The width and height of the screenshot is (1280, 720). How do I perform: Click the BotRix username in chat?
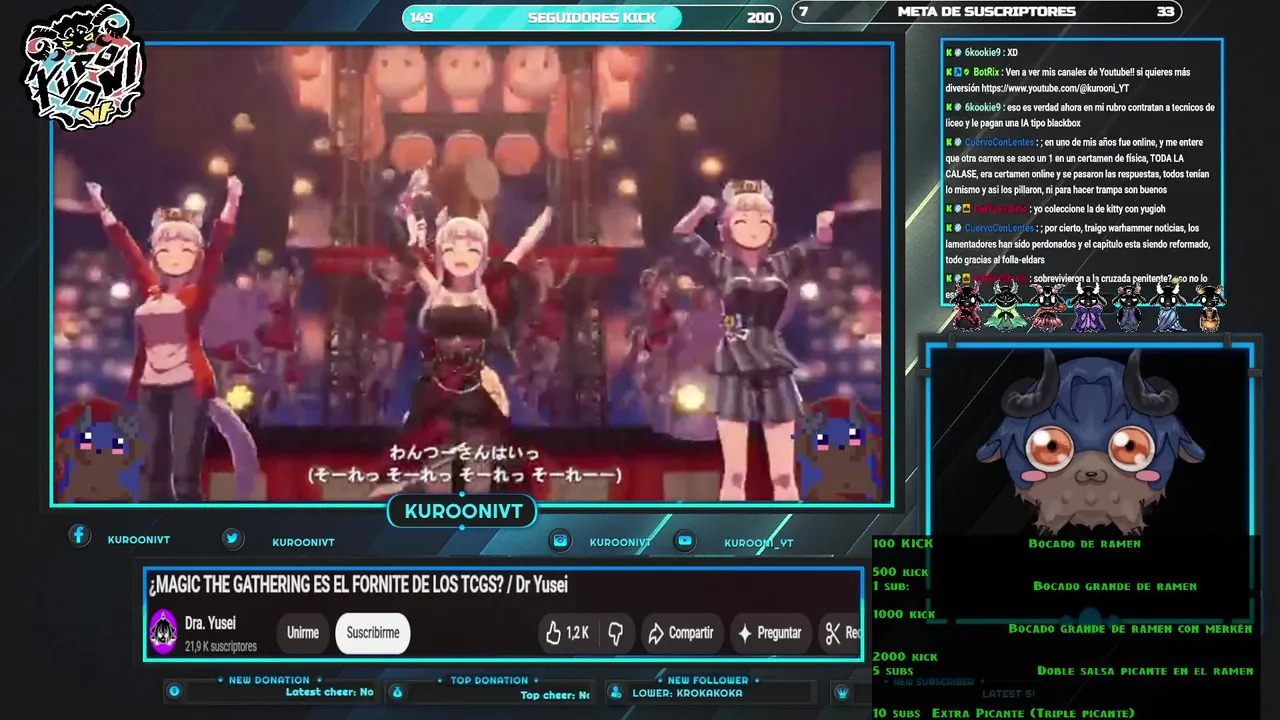coord(986,72)
